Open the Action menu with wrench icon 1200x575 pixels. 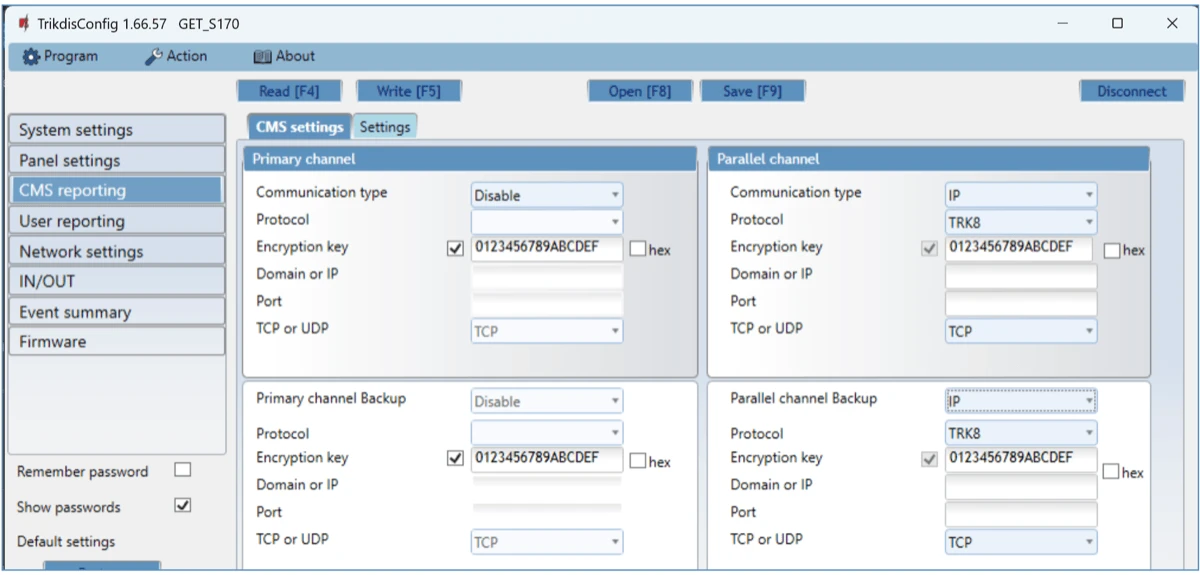[x=176, y=56]
